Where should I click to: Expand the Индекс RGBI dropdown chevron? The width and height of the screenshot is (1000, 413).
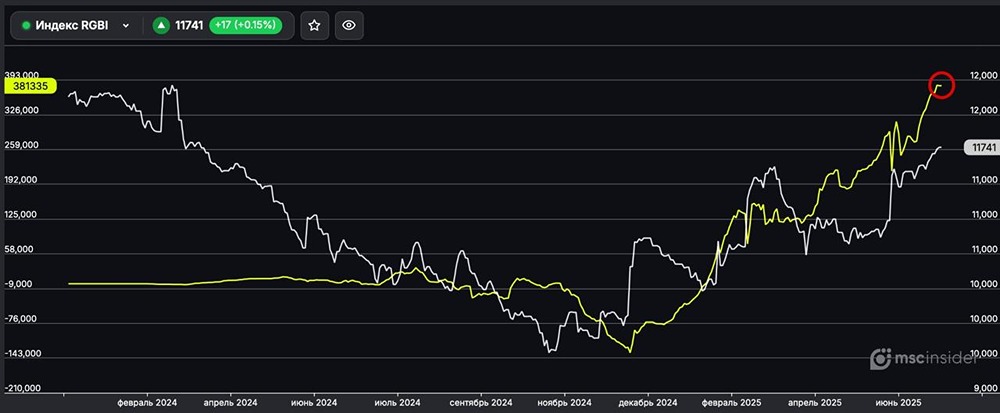point(126,26)
